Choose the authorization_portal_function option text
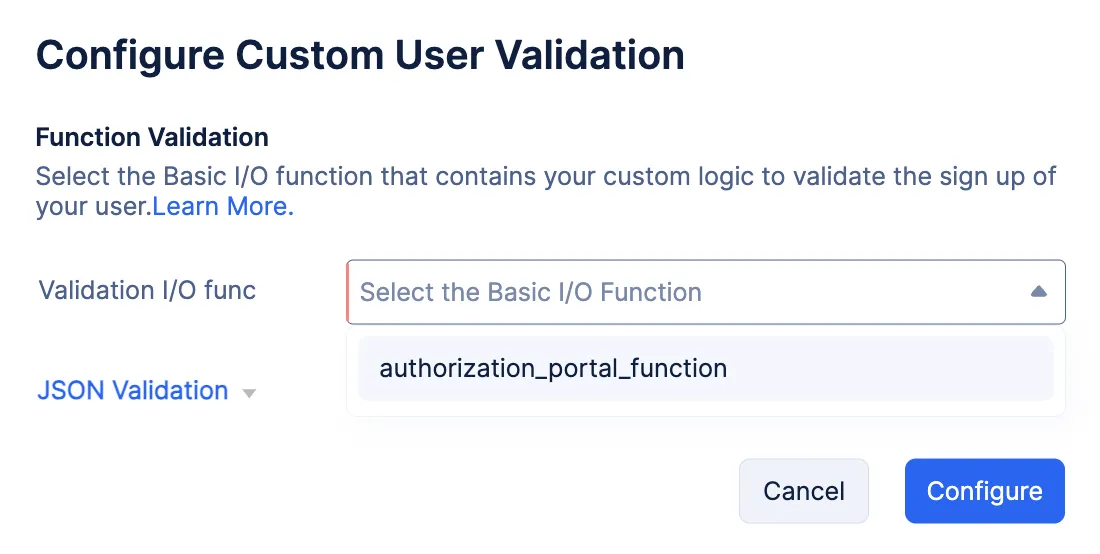Screen dimensions: 1100x554 tap(553, 368)
